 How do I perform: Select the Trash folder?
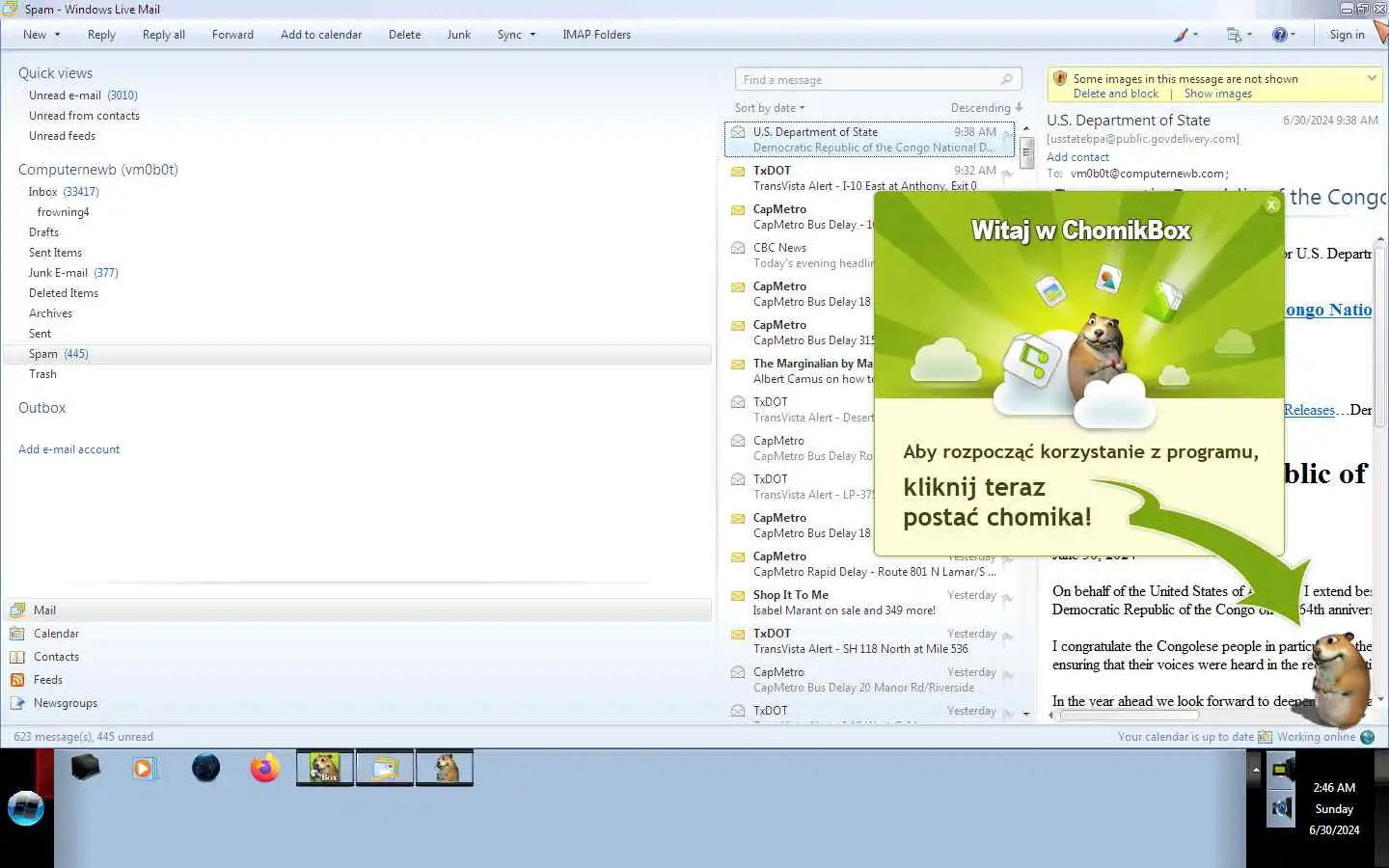coord(42,374)
